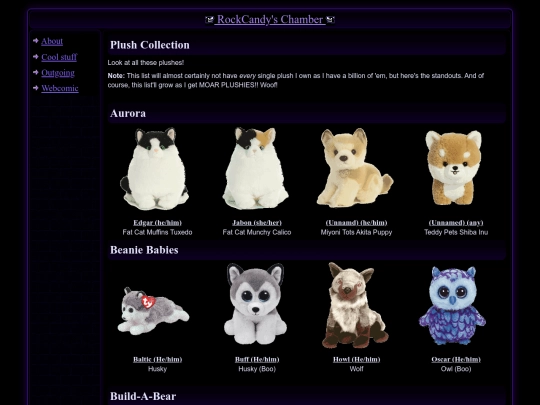Click the arrow icon beside About
This screenshot has height=405, width=540.
[x=36, y=41]
